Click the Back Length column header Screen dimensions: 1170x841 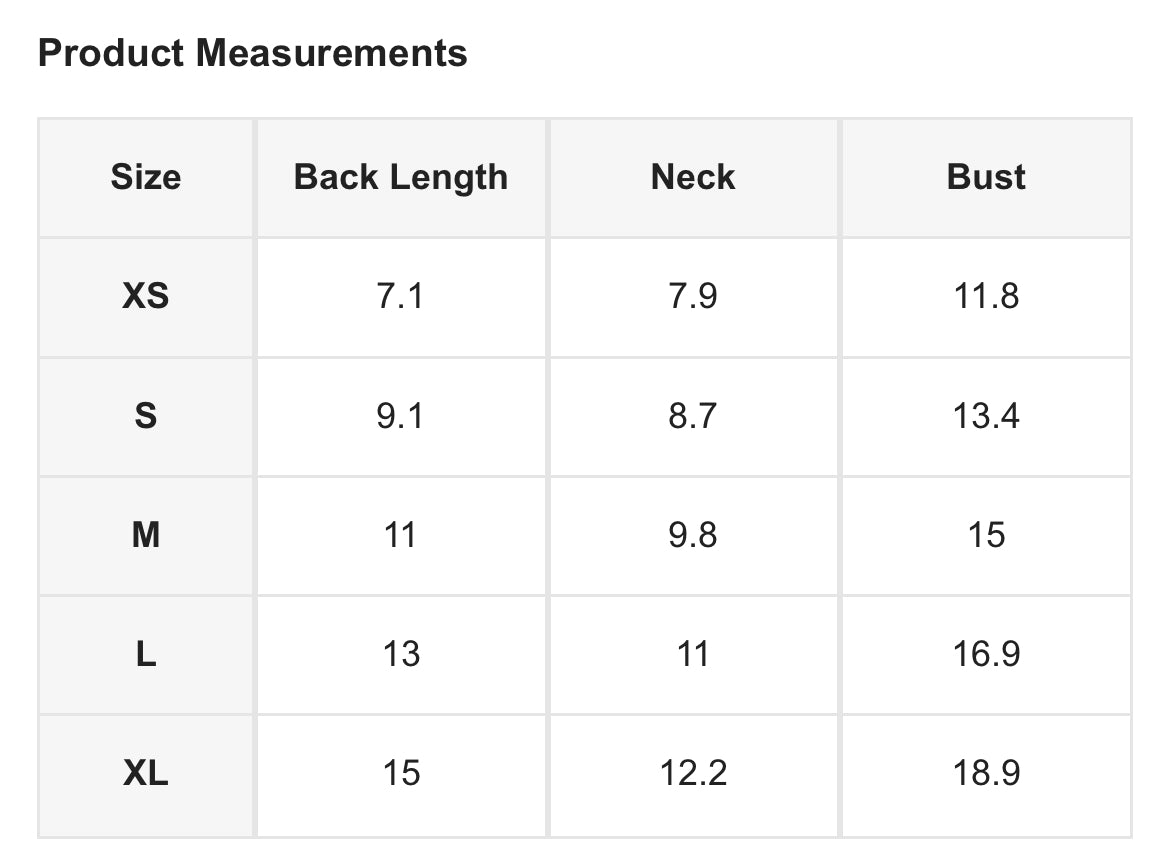401,177
